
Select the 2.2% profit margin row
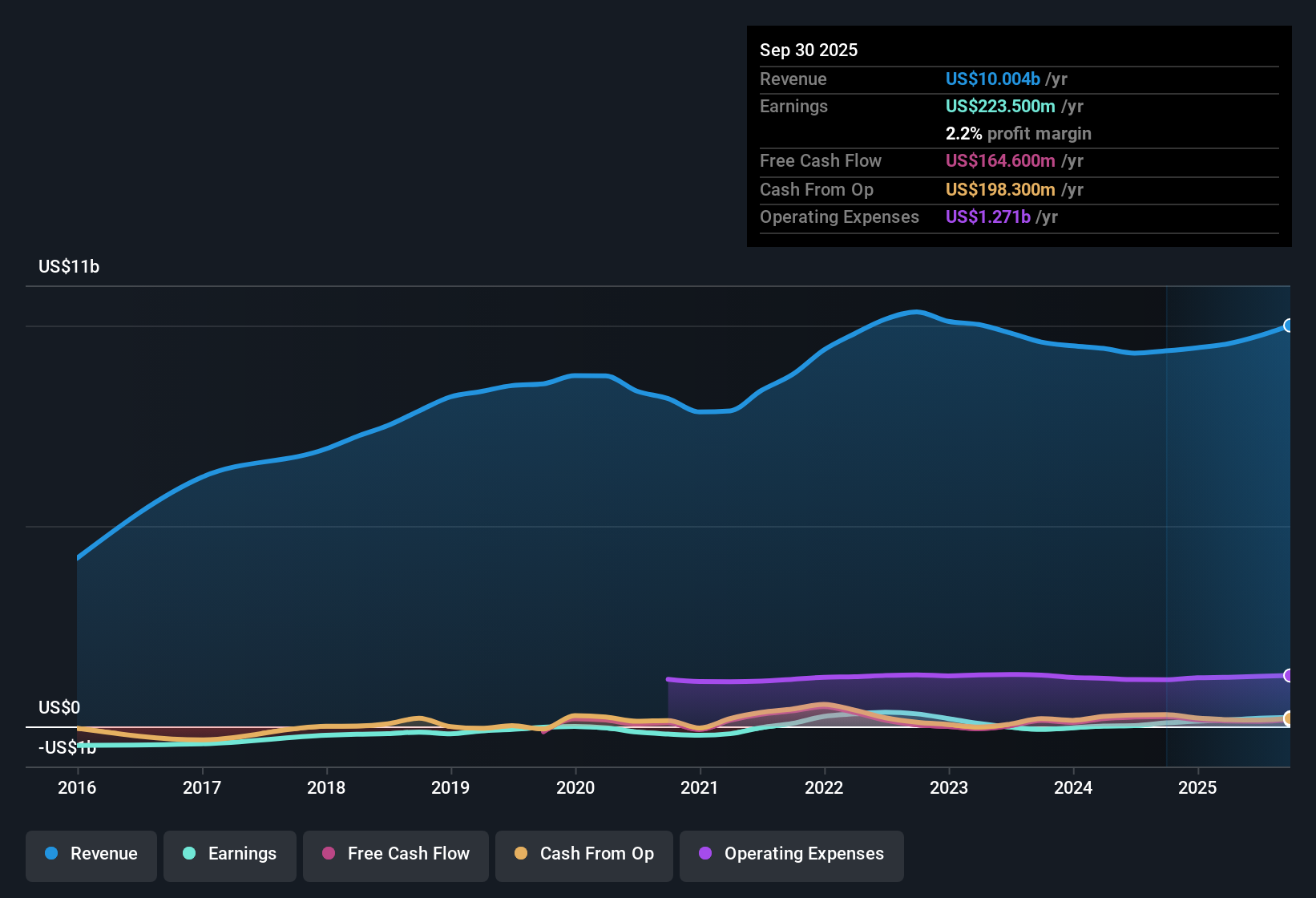click(1018, 134)
